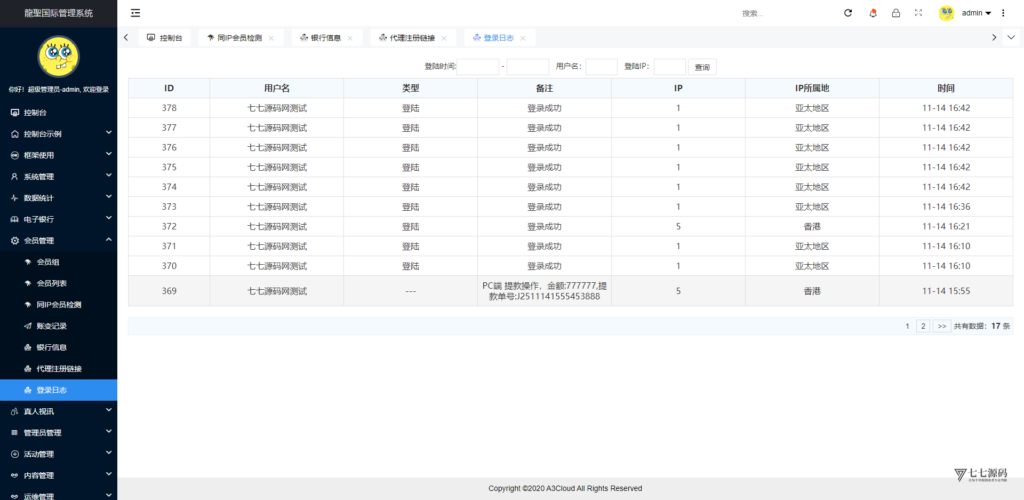This screenshot has height=500, width=1024.
Task: Open 控制台 in the sidebar
Action: (59, 112)
